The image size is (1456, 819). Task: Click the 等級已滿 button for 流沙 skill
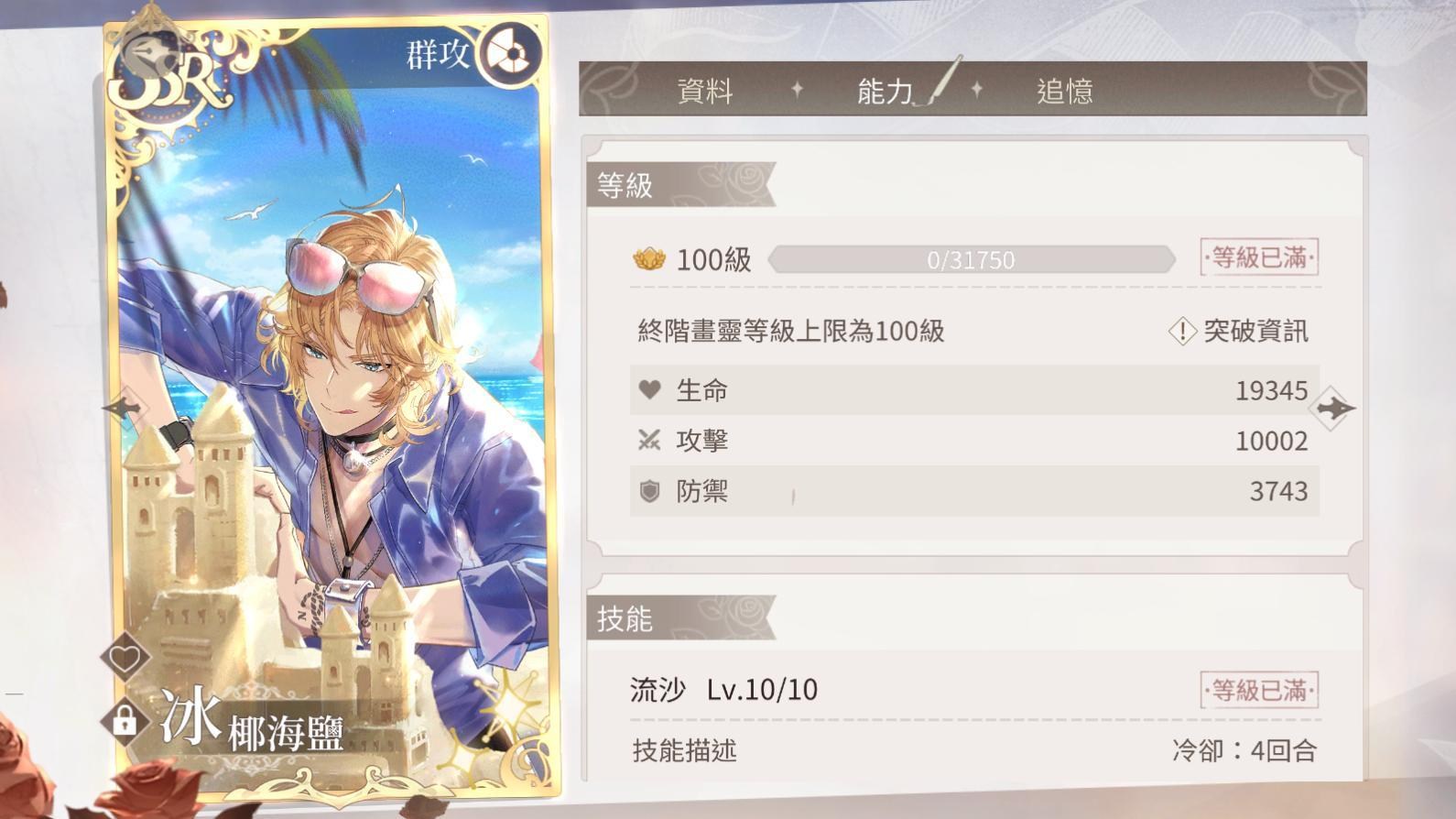tap(1259, 690)
